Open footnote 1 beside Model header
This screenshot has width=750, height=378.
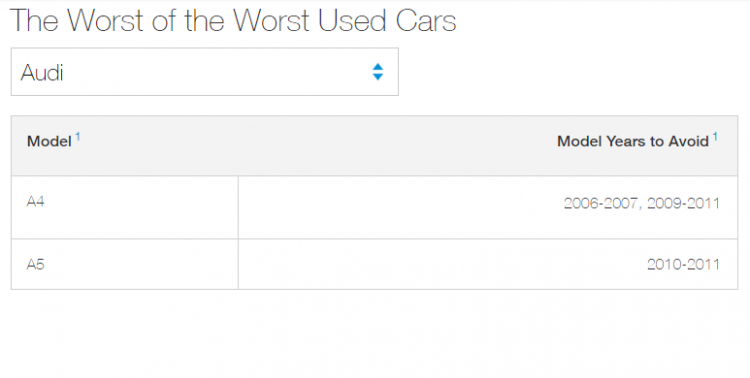click(77, 137)
